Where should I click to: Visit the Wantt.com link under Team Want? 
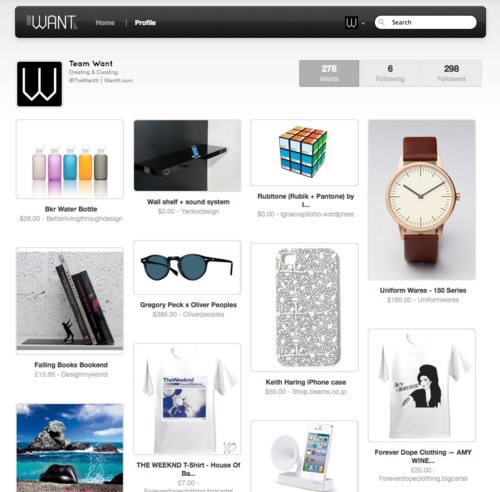click(x=118, y=80)
